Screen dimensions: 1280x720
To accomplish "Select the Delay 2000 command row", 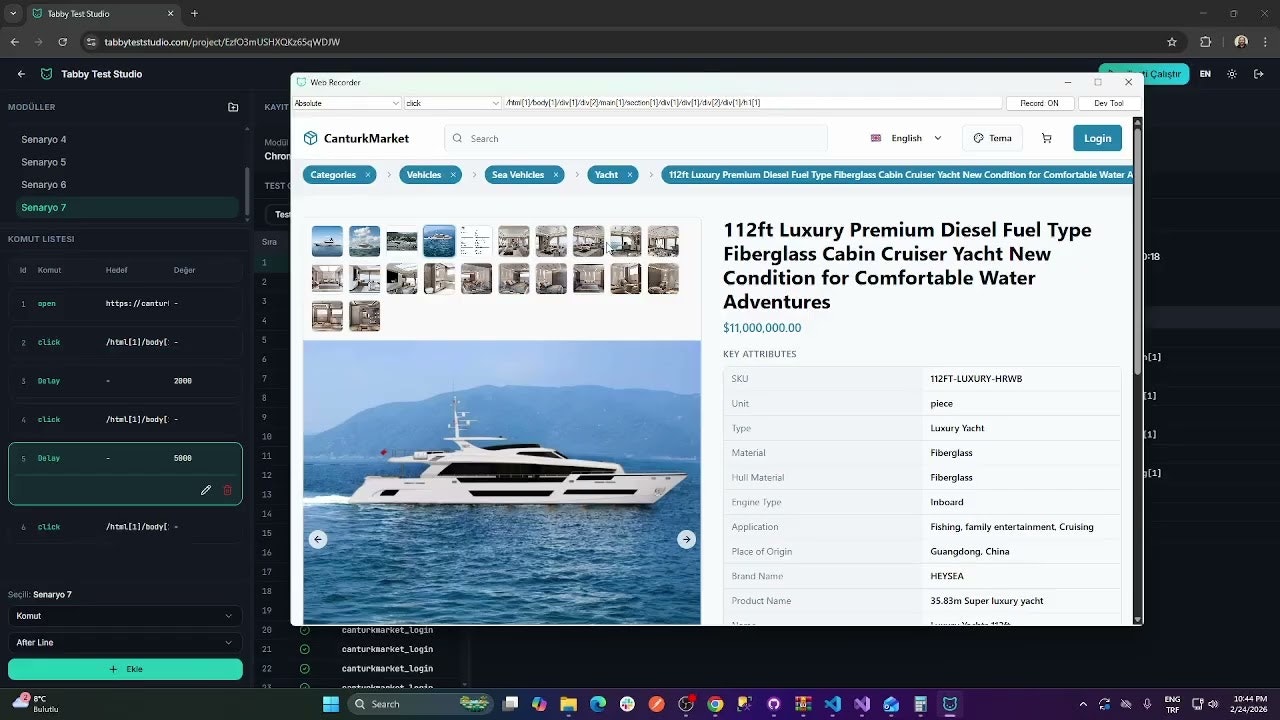I will click(x=125, y=381).
